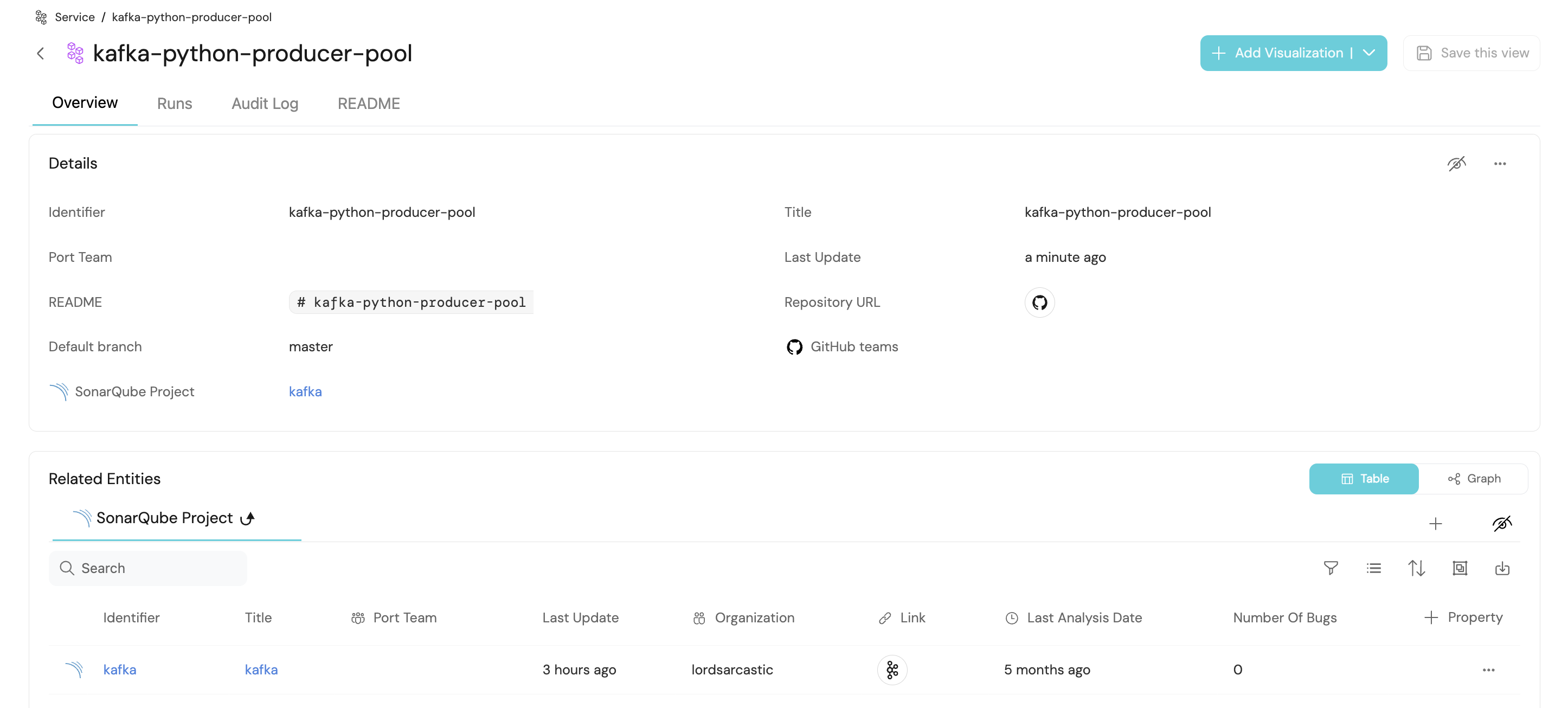The width and height of the screenshot is (1568, 708).
Task: Click the GitHub teams octocat icon
Action: click(794, 347)
